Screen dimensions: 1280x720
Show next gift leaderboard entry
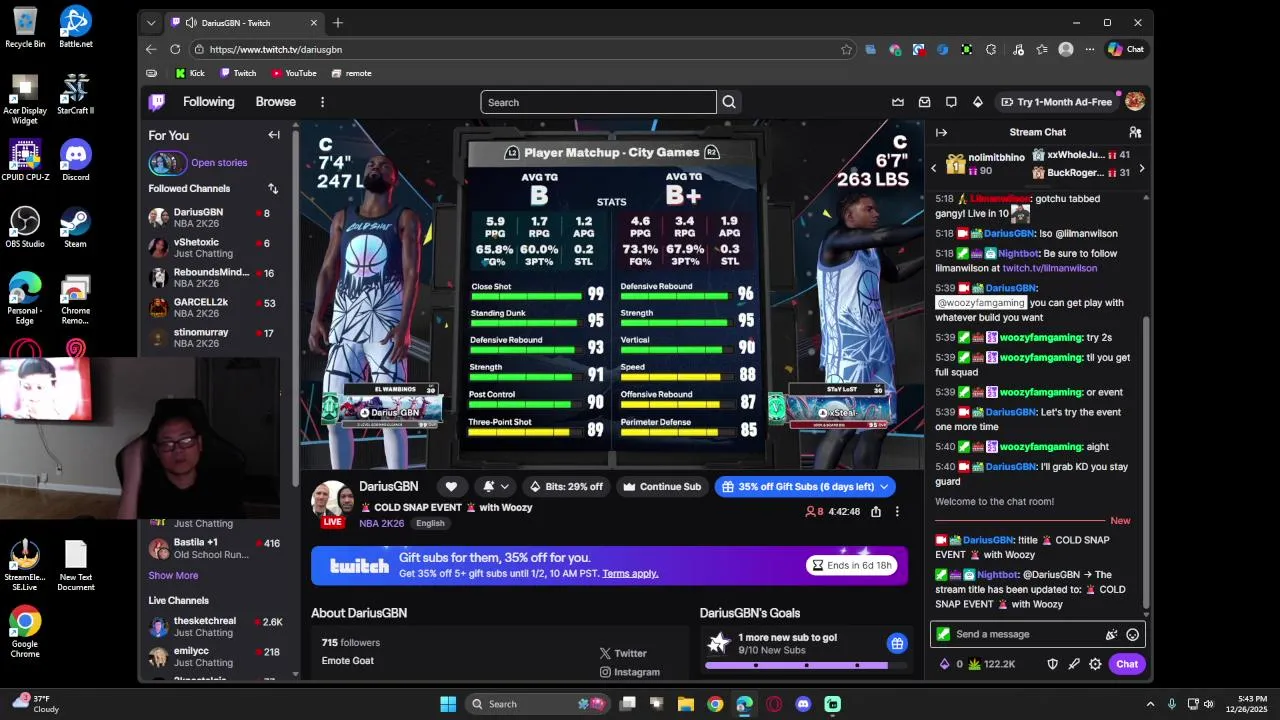click(x=1141, y=168)
